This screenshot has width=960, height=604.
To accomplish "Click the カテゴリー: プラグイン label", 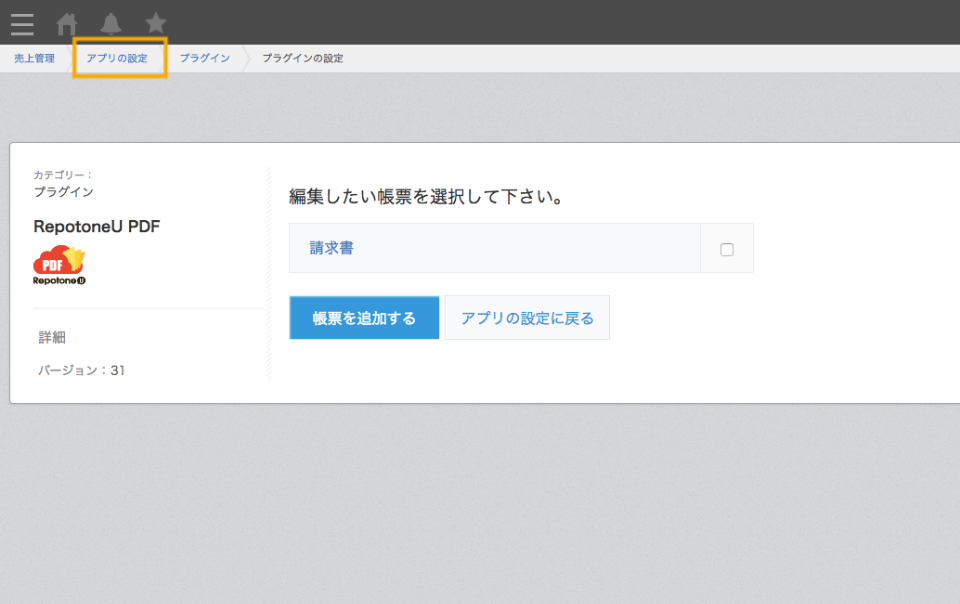I will pyautogui.click(x=64, y=184).
